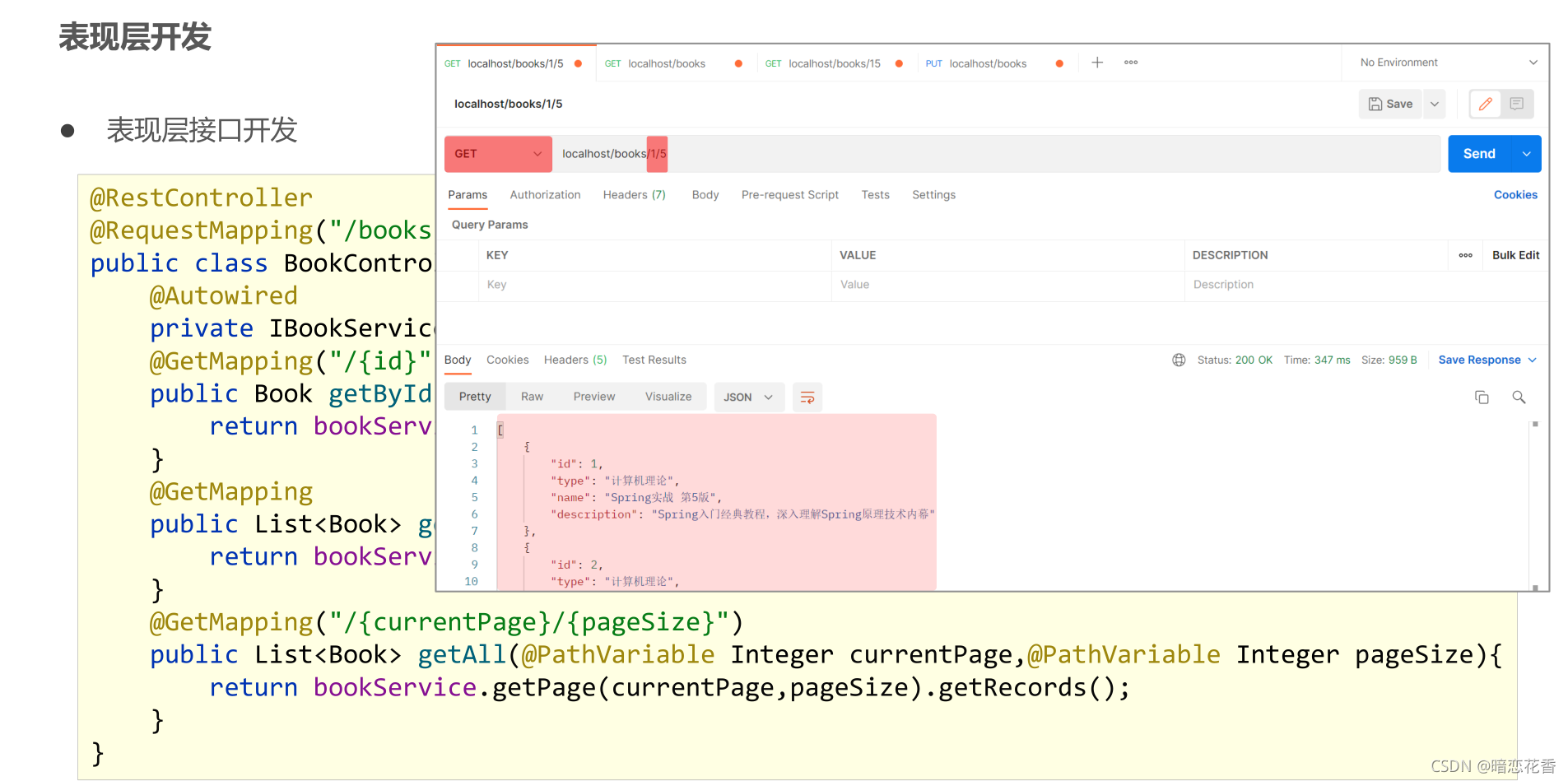Open the Cookies link

pyautogui.click(x=1515, y=195)
